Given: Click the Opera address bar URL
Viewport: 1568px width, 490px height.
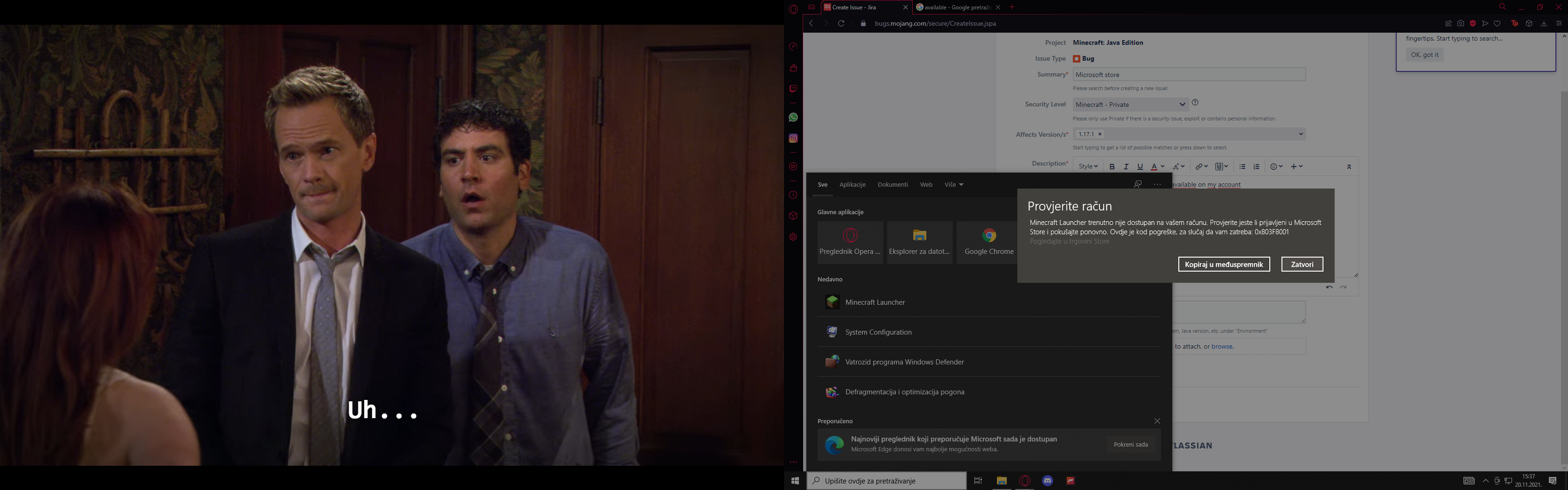Looking at the screenshot, I should point(935,23).
